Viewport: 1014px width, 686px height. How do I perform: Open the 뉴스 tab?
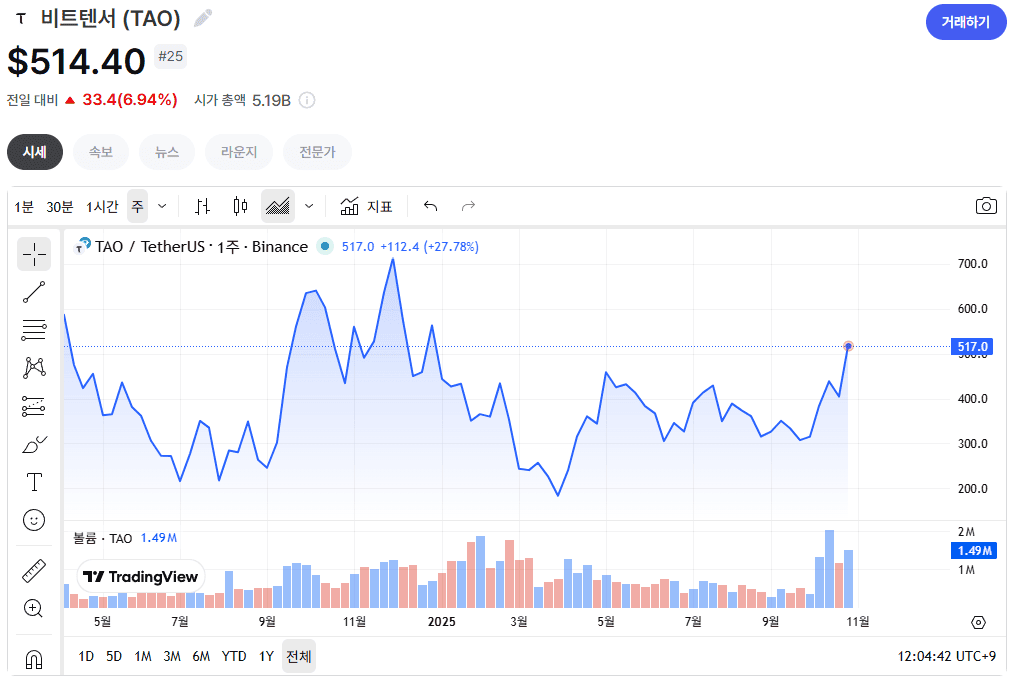pyautogui.click(x=167, y=152)
